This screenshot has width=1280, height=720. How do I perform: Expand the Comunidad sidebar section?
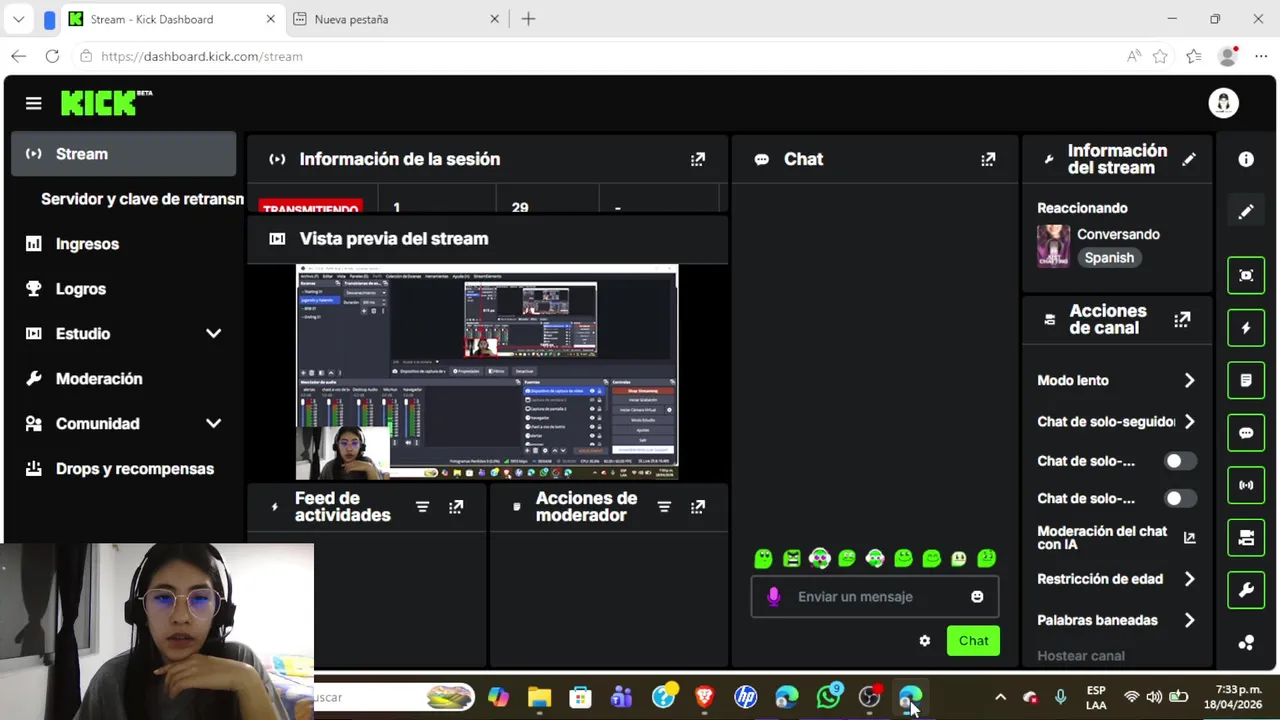[x=213, y=423]
